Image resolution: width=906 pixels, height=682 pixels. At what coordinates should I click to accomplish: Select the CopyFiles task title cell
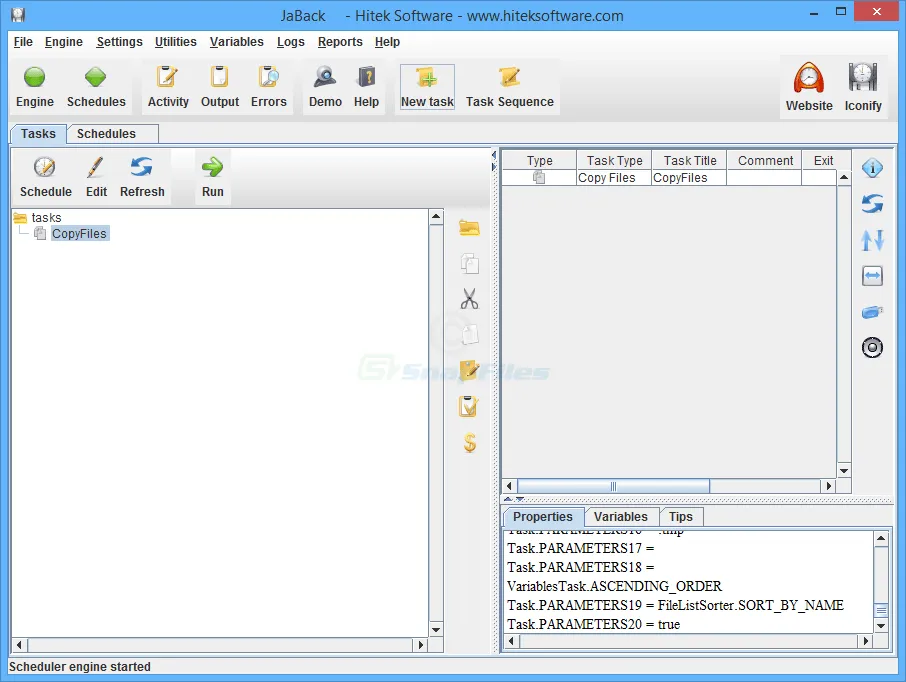pos(689,177)
